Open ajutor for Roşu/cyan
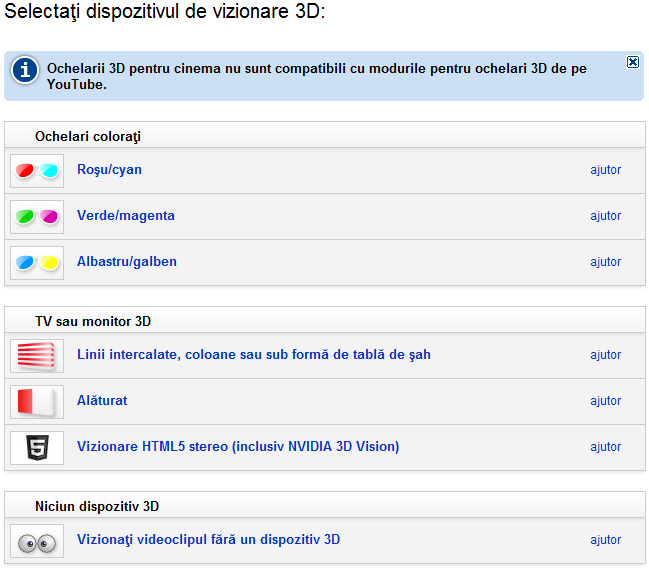Viewport: 649px width, 570px height. pos(606,170)
